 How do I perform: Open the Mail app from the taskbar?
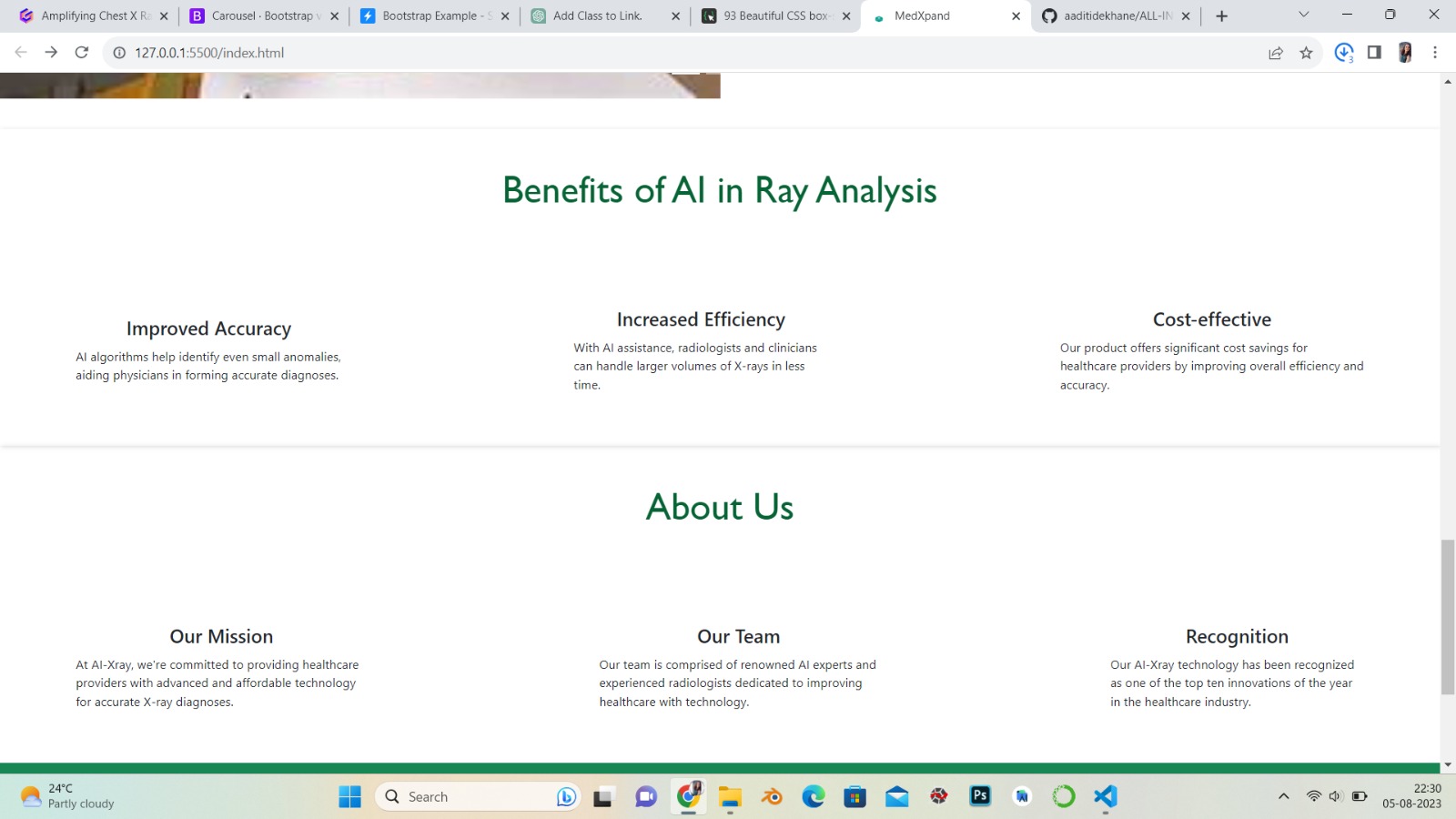point(896,797)
